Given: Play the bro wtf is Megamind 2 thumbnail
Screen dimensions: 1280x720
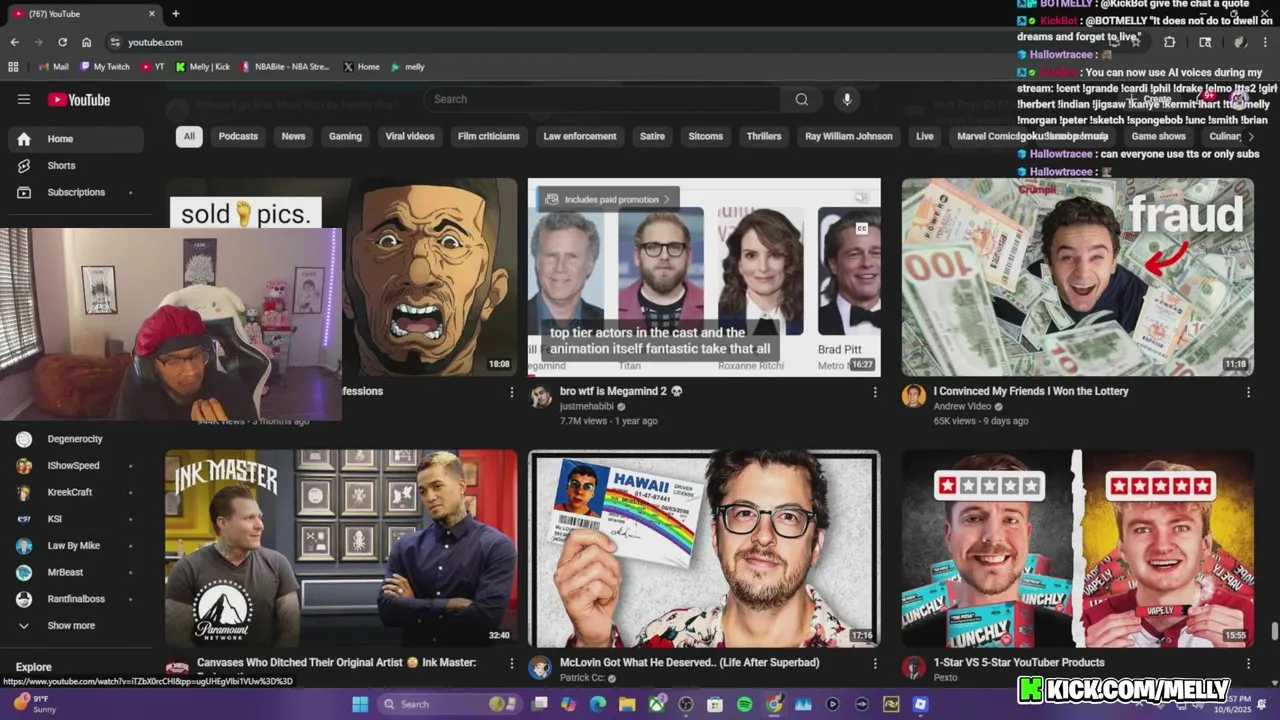Looking at the screenshot, I should (x=704, y=277).
